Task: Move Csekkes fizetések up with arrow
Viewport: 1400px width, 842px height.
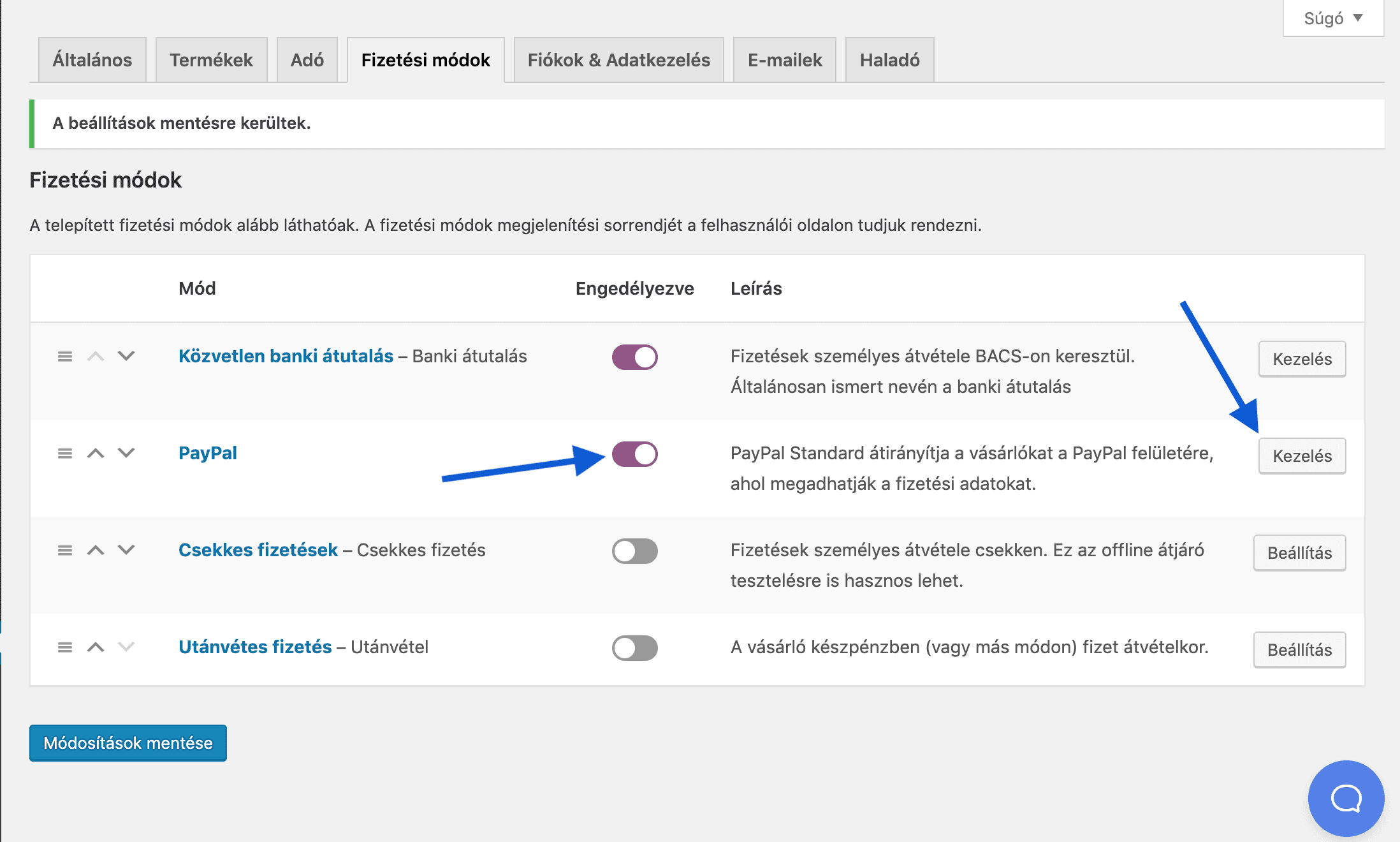Action: [x=96, y=550]
